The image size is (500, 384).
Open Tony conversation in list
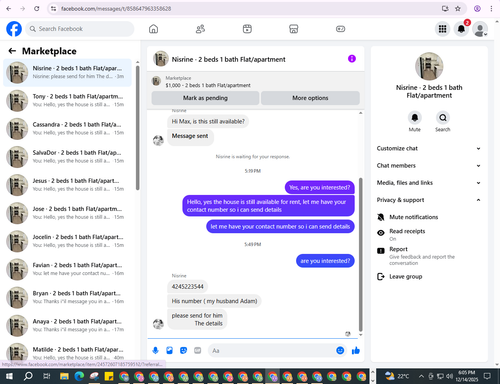pyautogui.click(x=68, y=101)
